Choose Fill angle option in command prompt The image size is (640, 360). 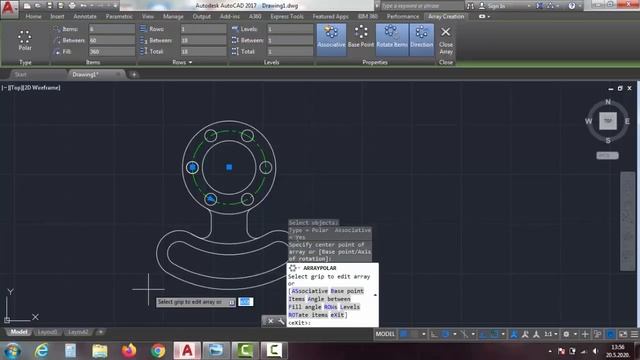305,307
